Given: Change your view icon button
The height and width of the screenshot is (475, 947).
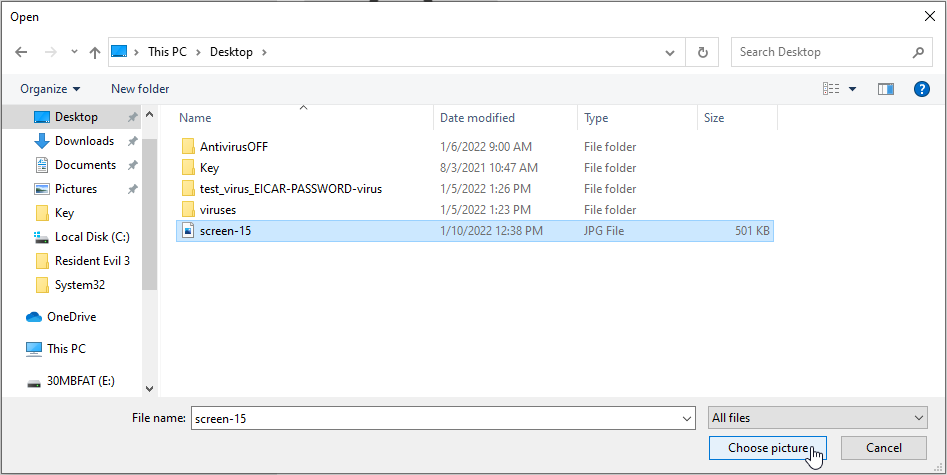Looking at the screenshot, I should 831,89.
